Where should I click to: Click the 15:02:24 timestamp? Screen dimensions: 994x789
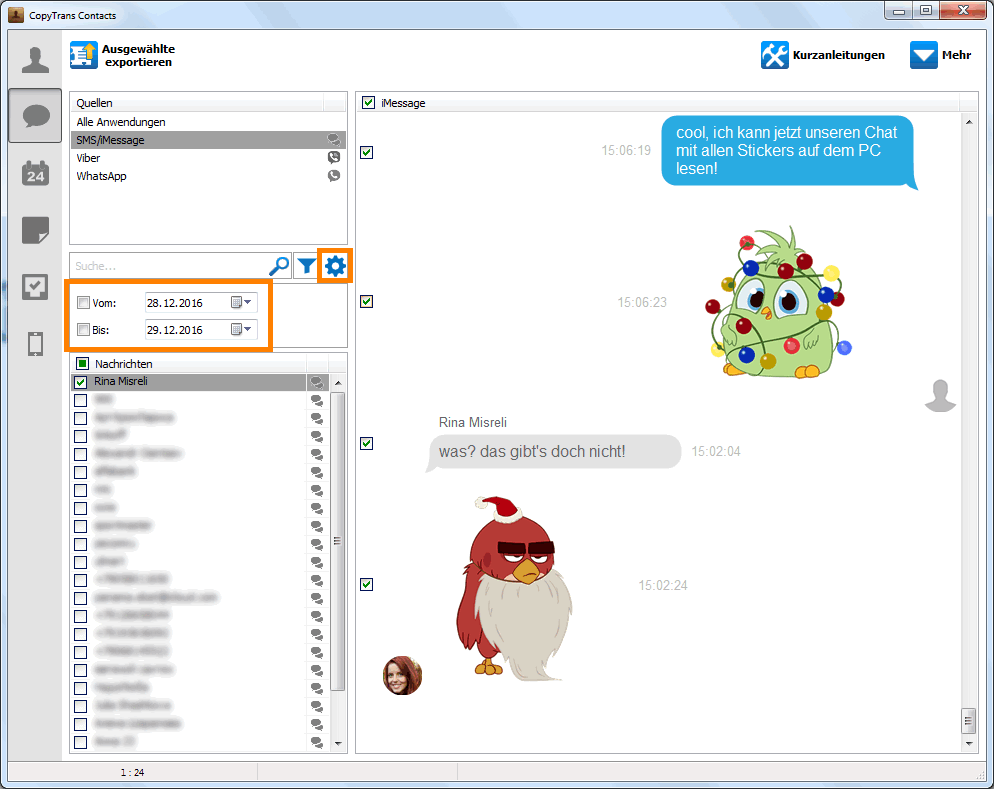(x=662, y=585)
